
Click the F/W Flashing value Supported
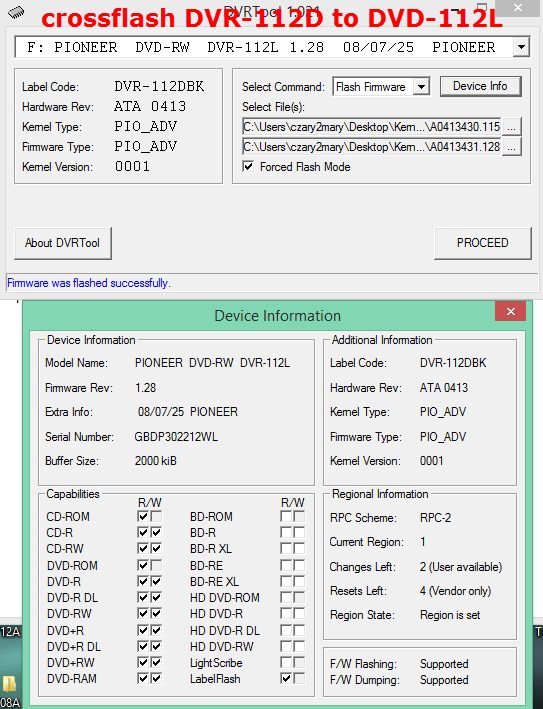click(x=444, y=664)
